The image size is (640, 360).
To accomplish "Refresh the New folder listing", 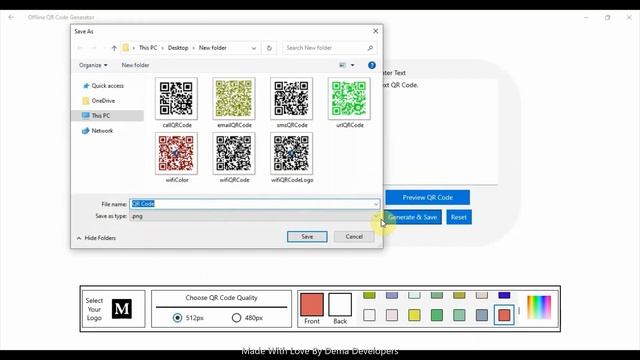I will point(269,48).
